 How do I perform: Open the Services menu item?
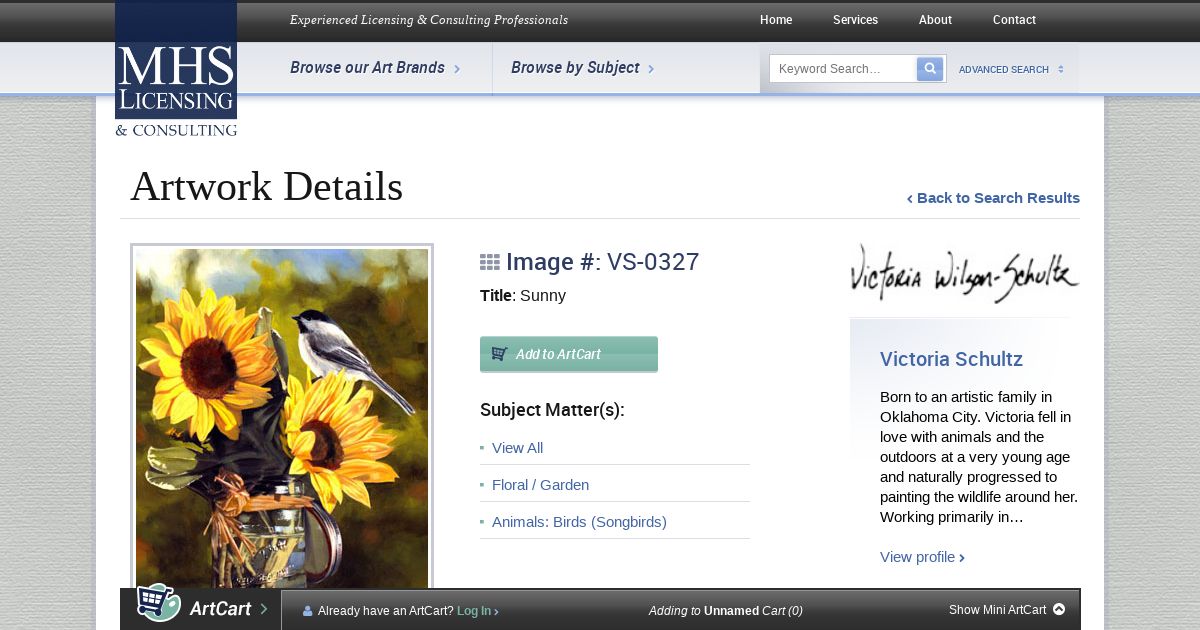click(855, 20)
